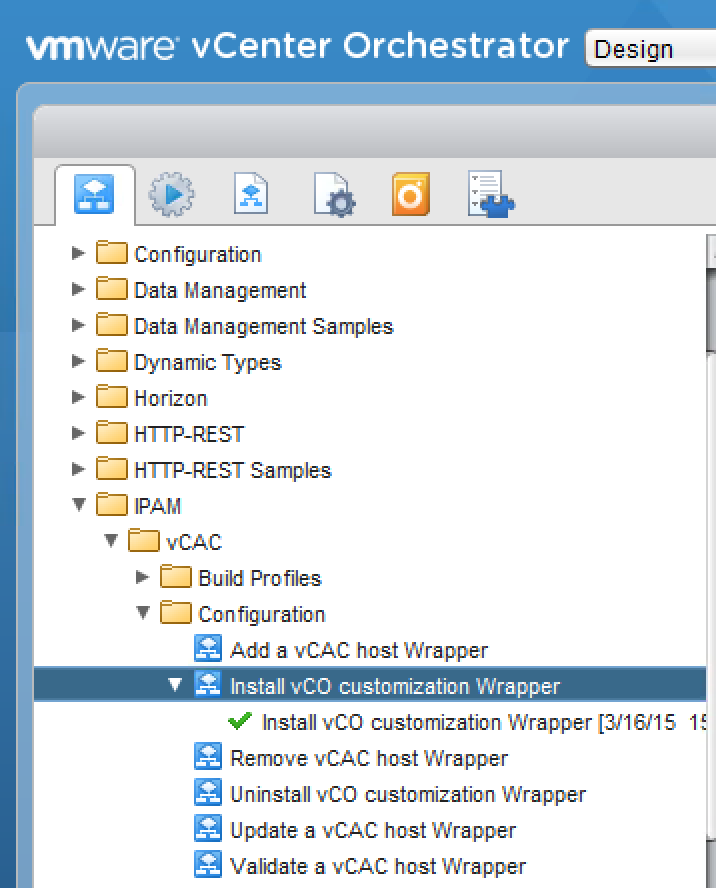Image resolution: width=716 pixels, height=888 pixels.
Task: Open the Resources tab with orange icon
Action: pos(411,194)
